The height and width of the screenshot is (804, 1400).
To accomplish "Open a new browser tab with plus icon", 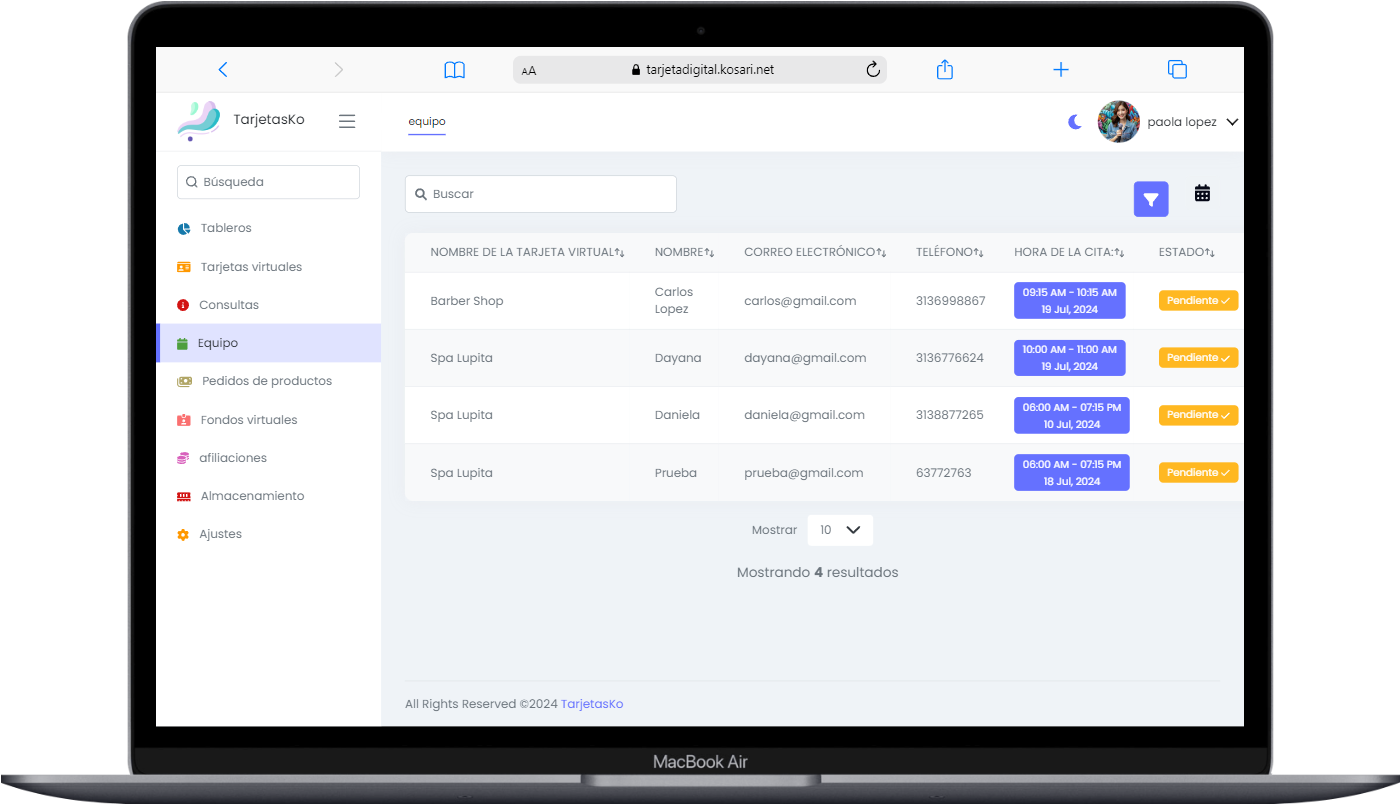I will click(1061, 70).
